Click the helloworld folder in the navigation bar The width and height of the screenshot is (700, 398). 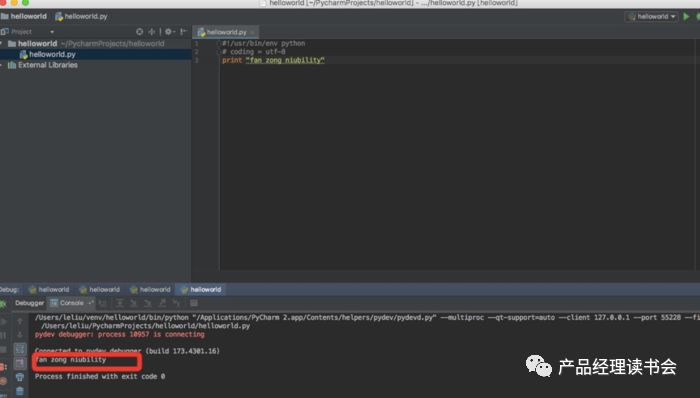pyautogui.click(x=24, y=17)
